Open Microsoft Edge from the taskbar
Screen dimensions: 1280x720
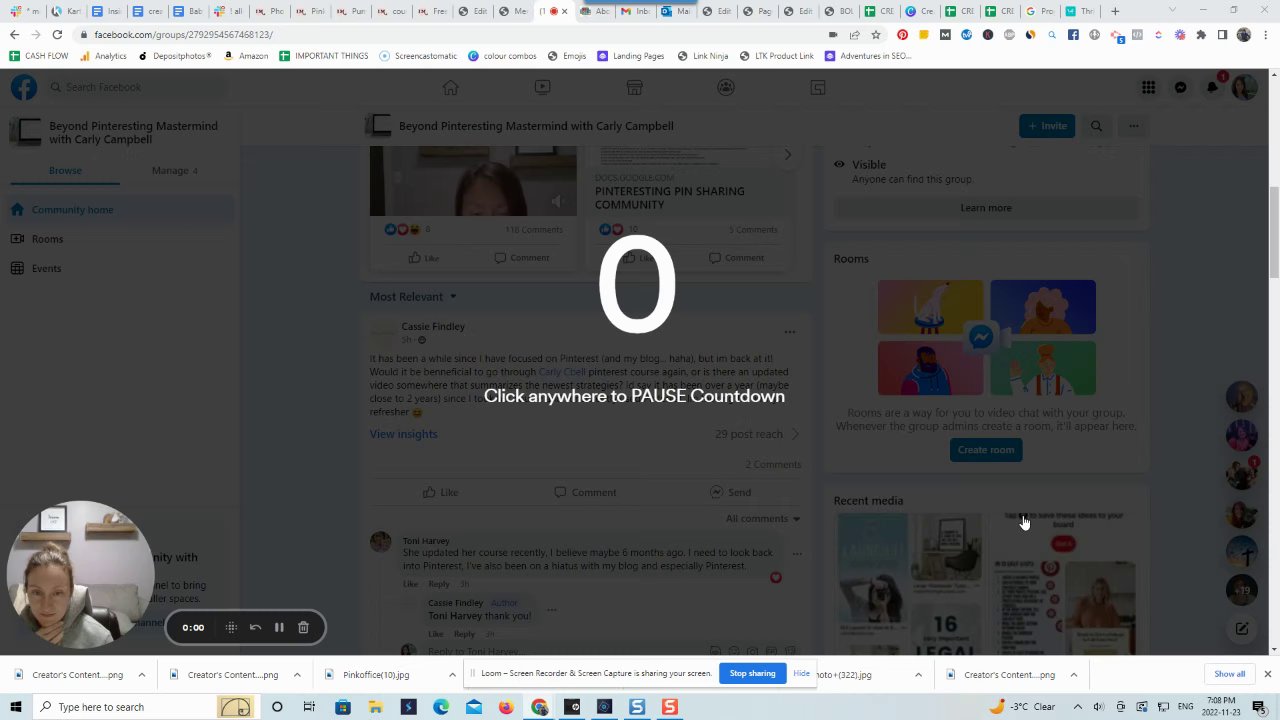(x=441, y=707)
